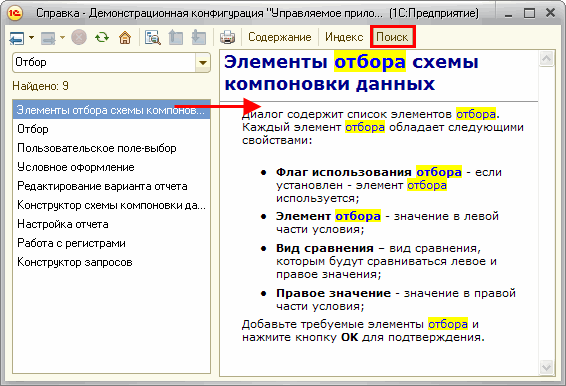
Task: Click the Back navigation arrow icon
Action: [x=17, y=37]
